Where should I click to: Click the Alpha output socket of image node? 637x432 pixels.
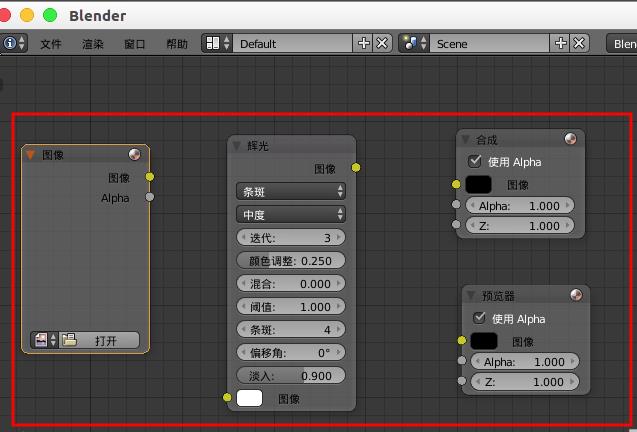point(150,197)
